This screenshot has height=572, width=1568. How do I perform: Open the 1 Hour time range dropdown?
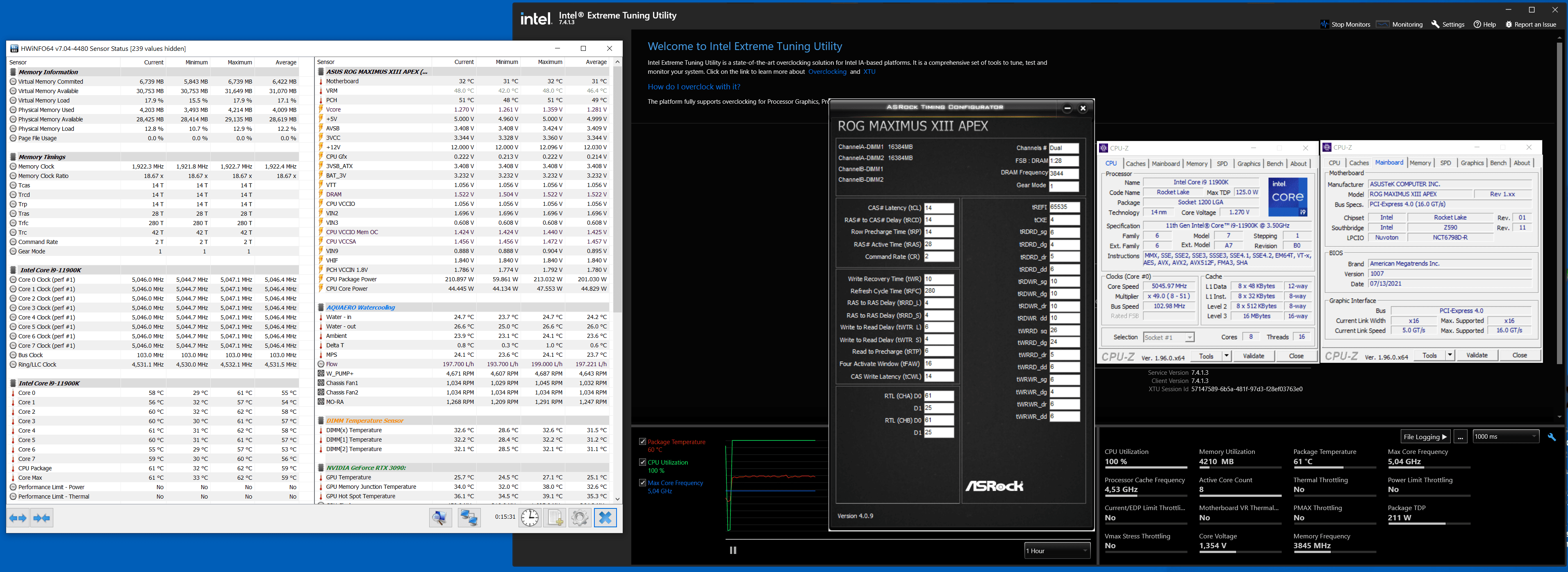[x=1057, y=551]
